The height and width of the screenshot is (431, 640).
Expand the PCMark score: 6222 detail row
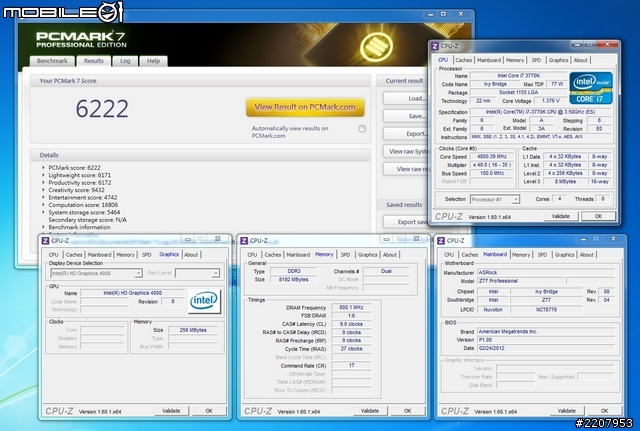(x=43, y=168)
